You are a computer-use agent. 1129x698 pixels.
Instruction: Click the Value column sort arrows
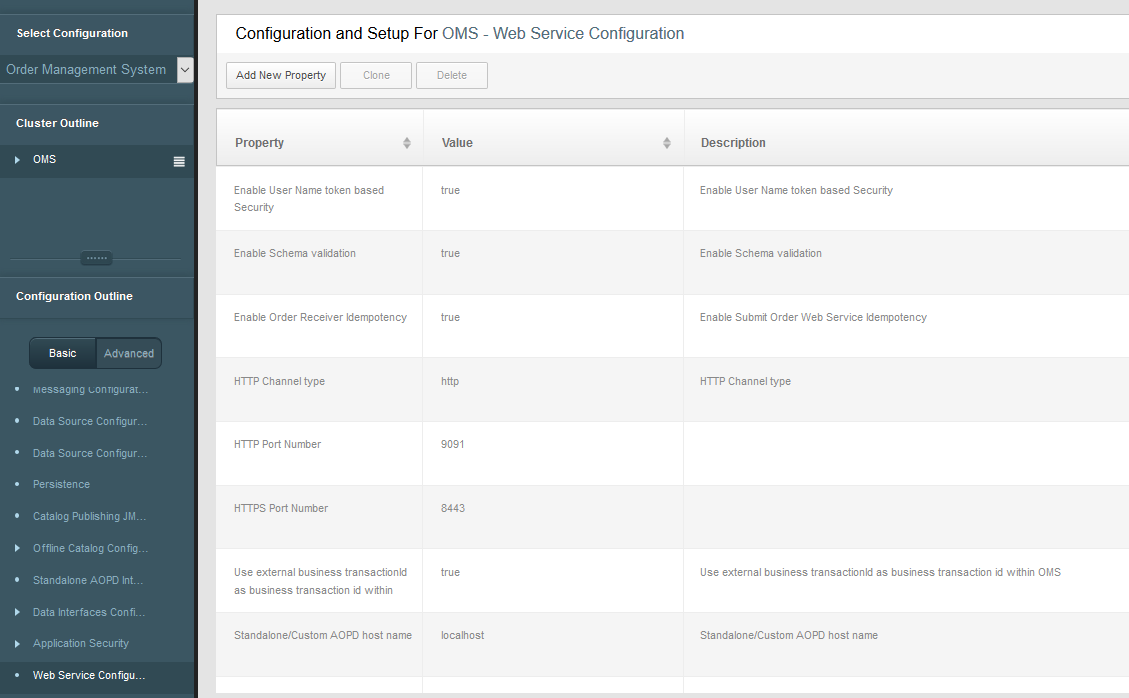click(667, 143)
